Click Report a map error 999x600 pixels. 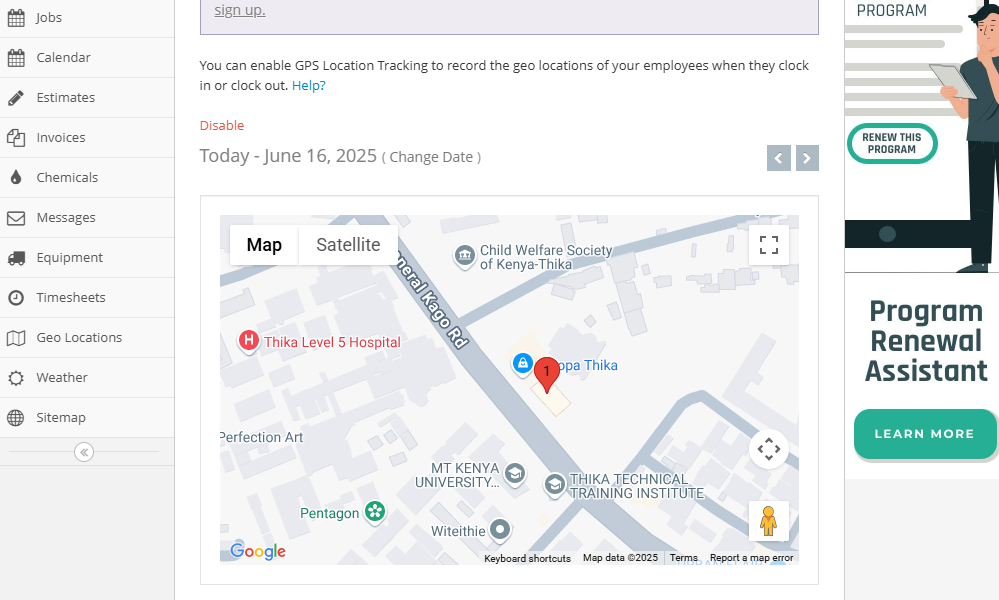[752, 558]
